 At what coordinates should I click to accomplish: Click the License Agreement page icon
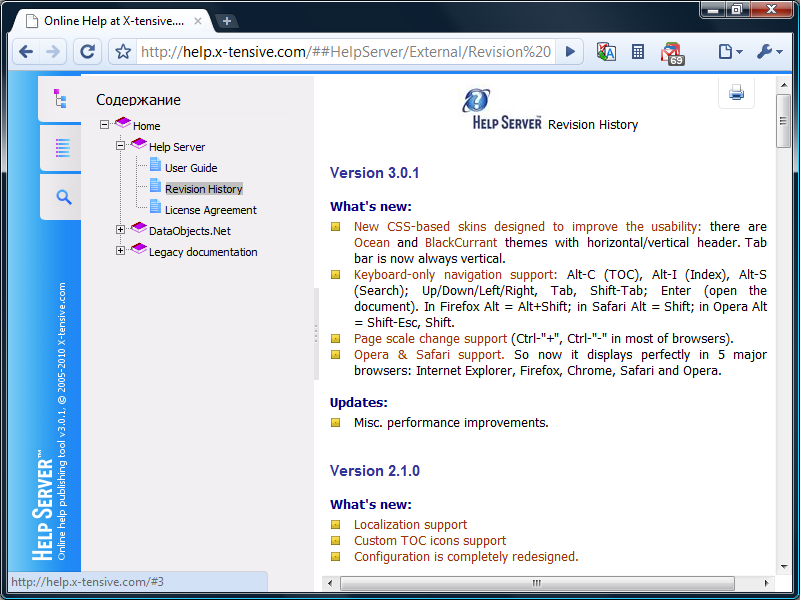point(156,207)
